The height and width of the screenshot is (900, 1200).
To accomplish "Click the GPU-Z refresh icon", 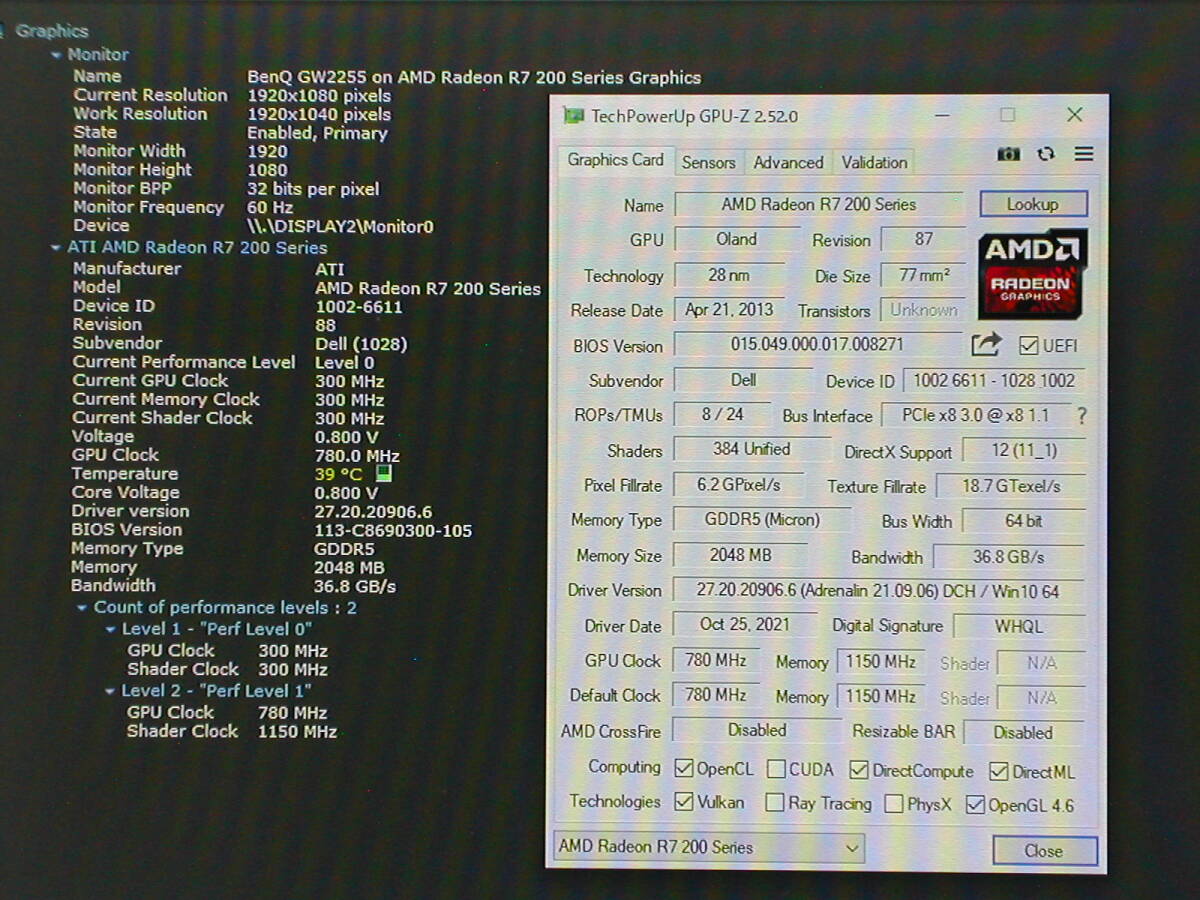I will tap(1046, 154).
